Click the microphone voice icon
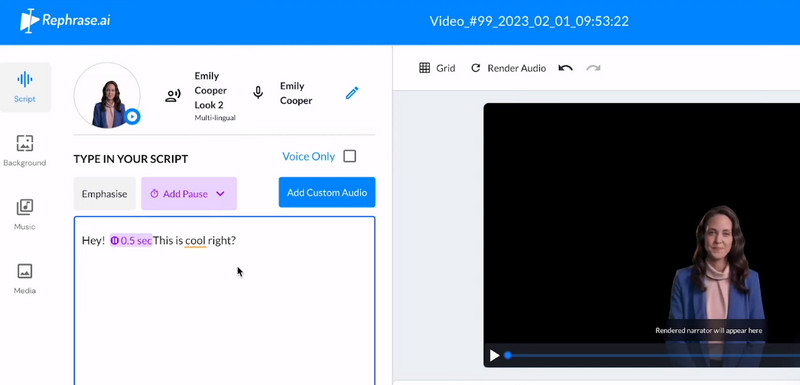The width and height of the screenshot is (800, 385). (x=258, y=93)
